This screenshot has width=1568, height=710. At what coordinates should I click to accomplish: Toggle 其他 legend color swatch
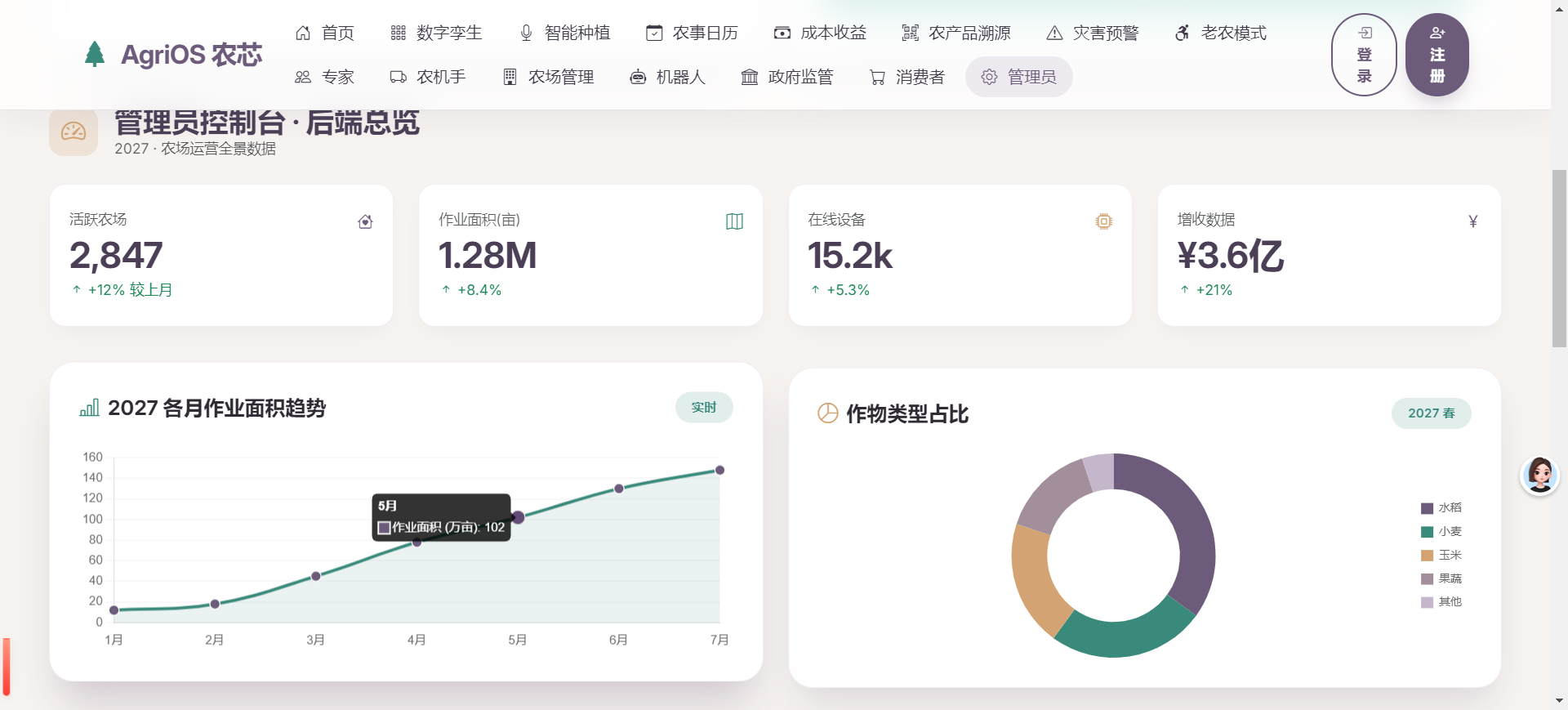point(1427,602)
